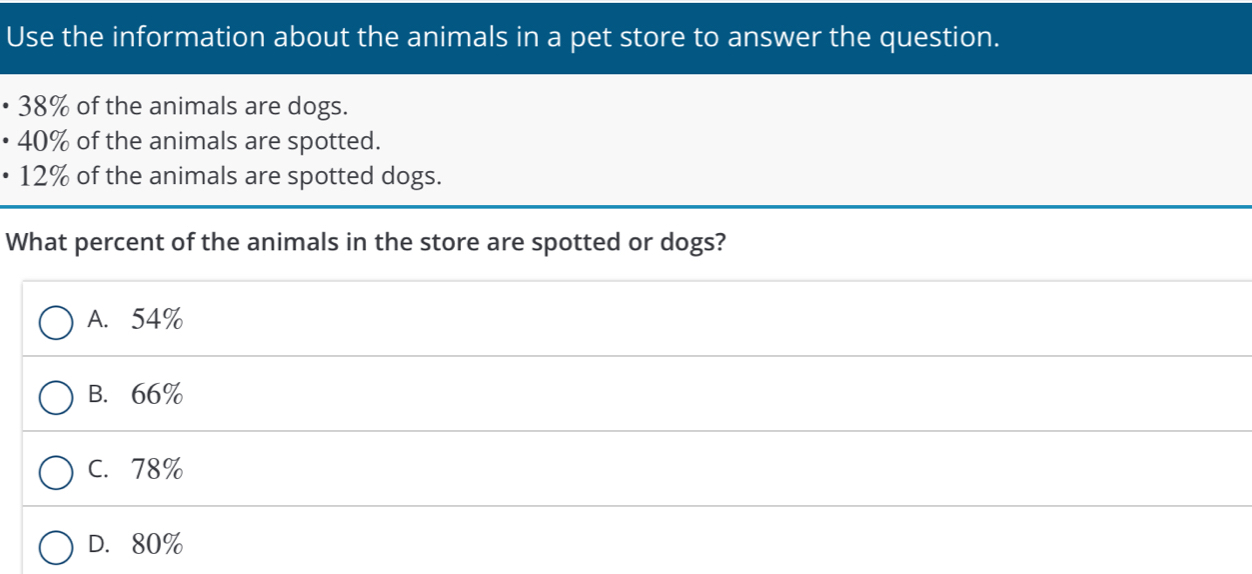Pick the radio button for option D

55,547
